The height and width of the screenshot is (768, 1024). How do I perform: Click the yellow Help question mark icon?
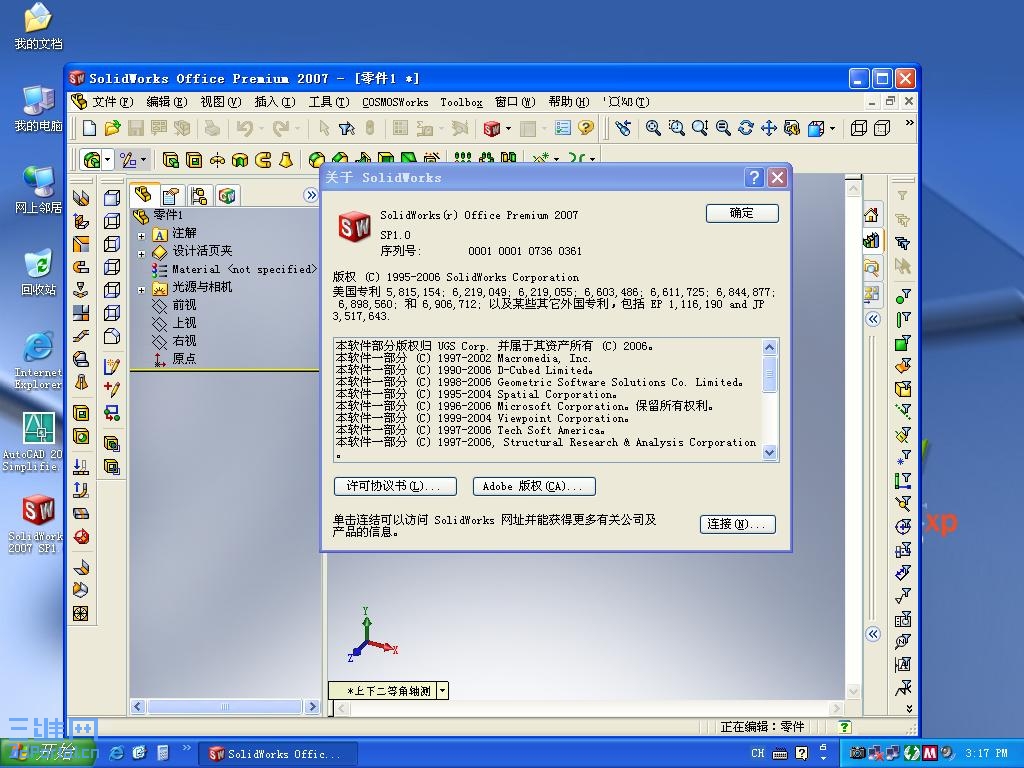click(586, 128)
